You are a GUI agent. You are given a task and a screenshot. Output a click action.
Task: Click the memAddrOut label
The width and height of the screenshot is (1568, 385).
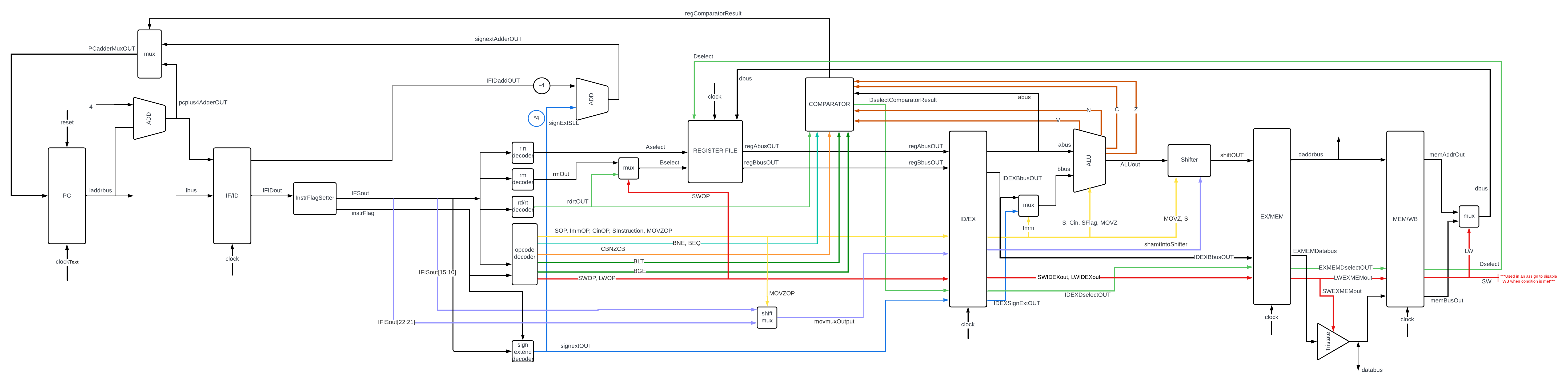(x=1447, y=155)
